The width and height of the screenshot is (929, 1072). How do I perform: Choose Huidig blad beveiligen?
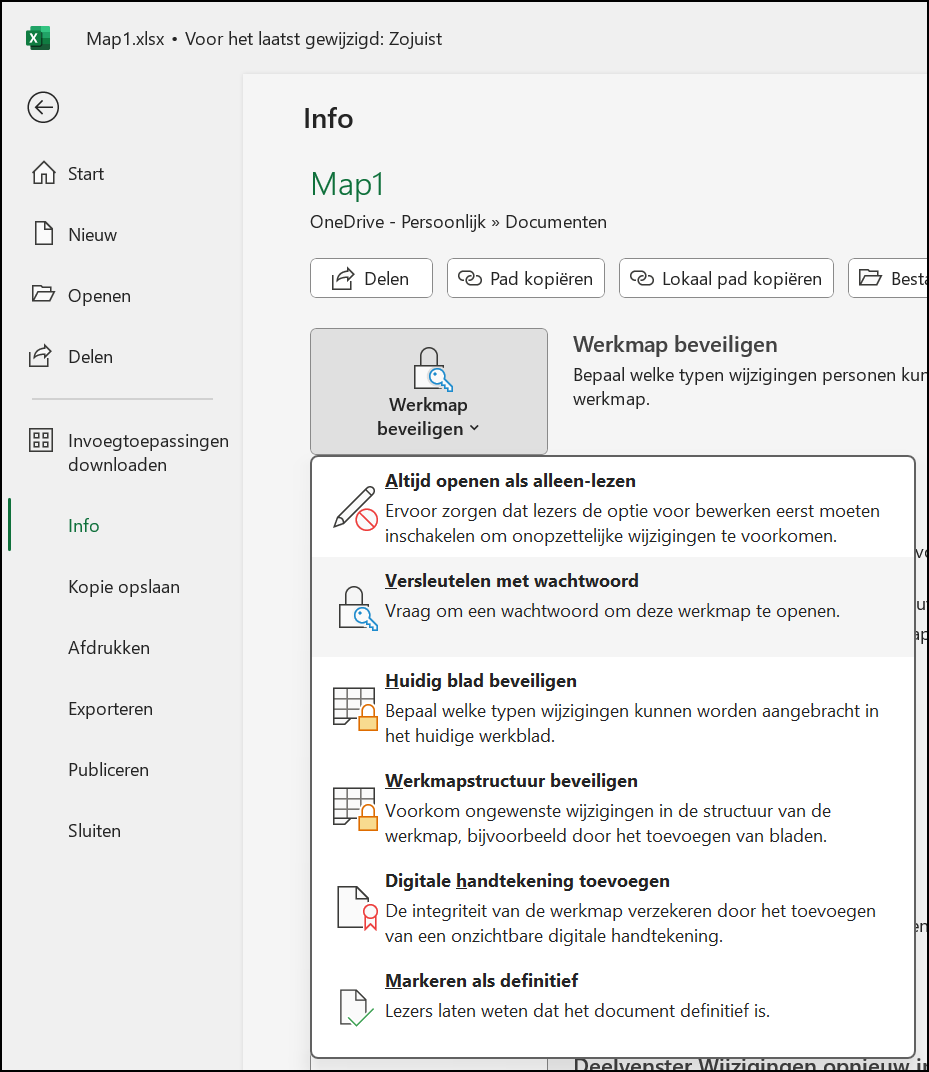point(613,707)
